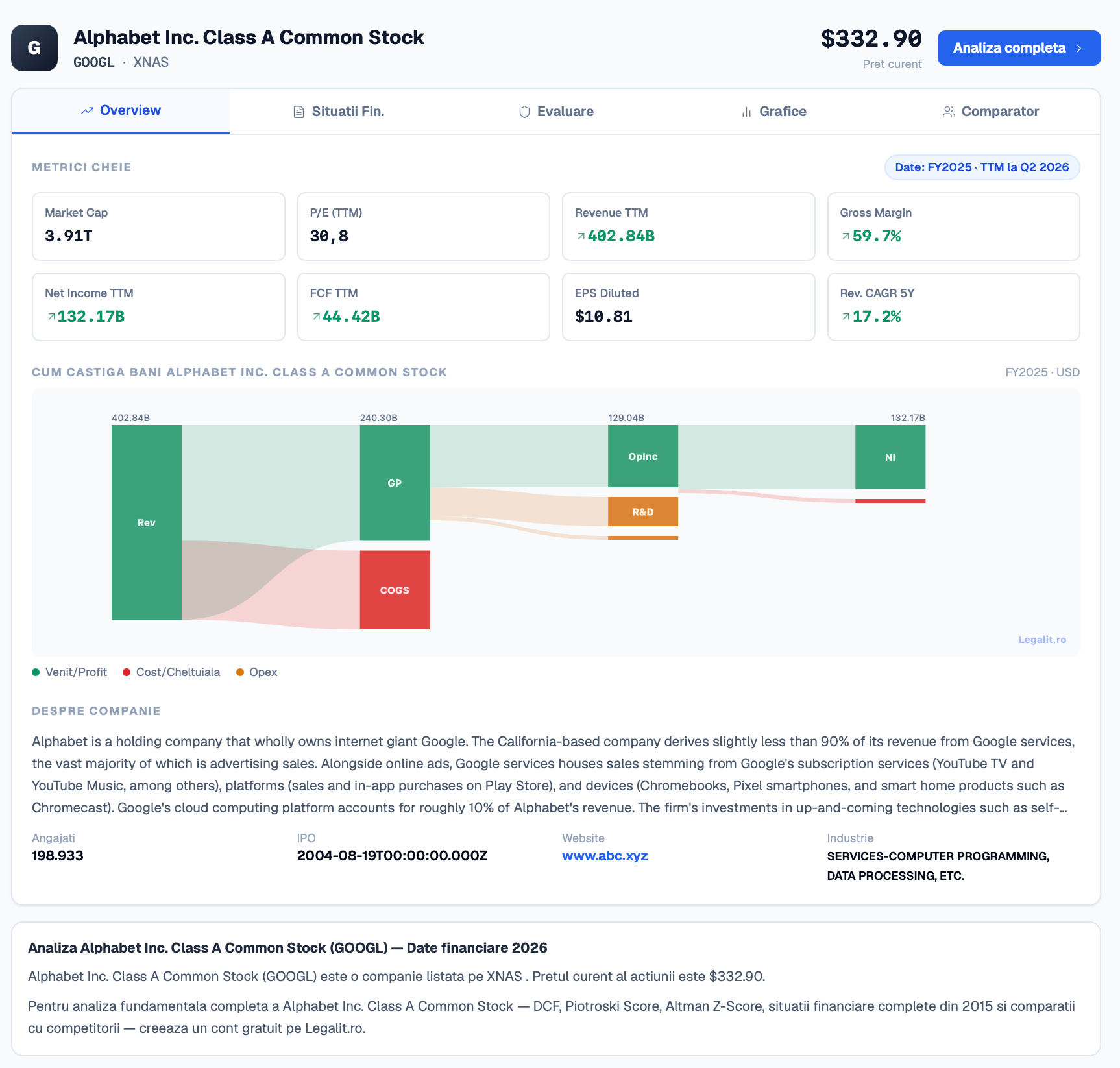Click the Legalit.ro chart link
The width and height of the screenshot is (1120, 1068).
[1042, 640]
